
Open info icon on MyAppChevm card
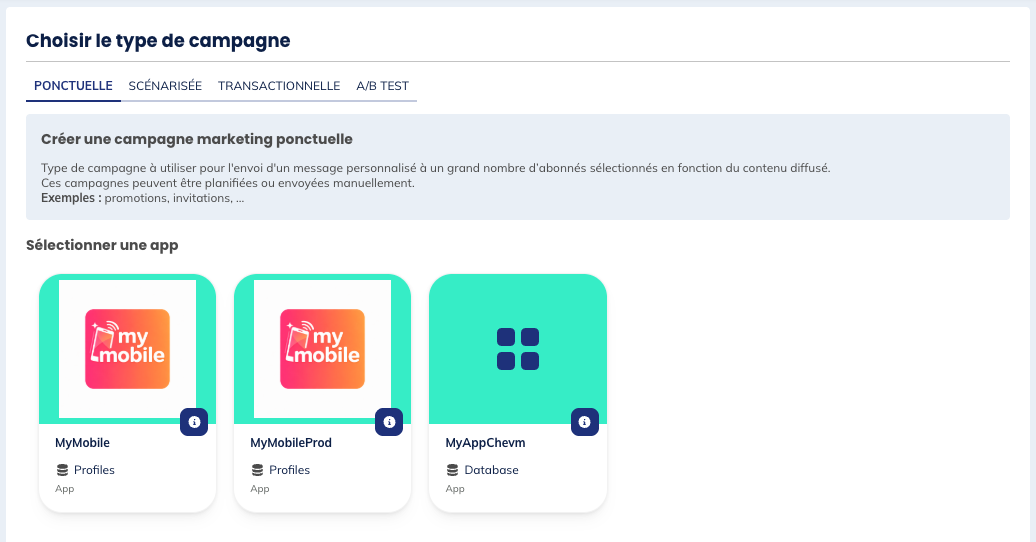(x=585, y=422)
